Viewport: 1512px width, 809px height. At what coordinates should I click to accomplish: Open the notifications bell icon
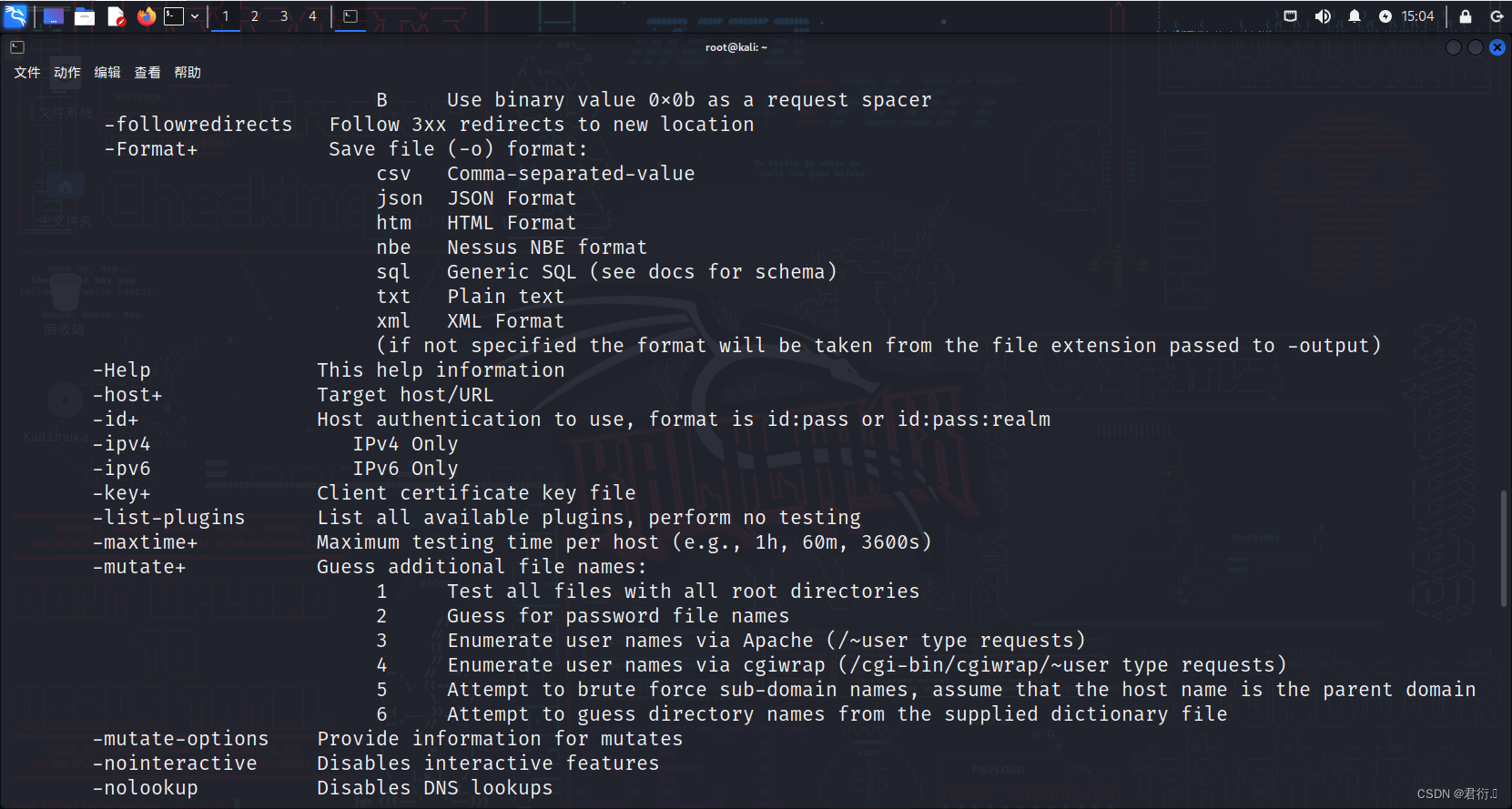tap(1355, 16)
